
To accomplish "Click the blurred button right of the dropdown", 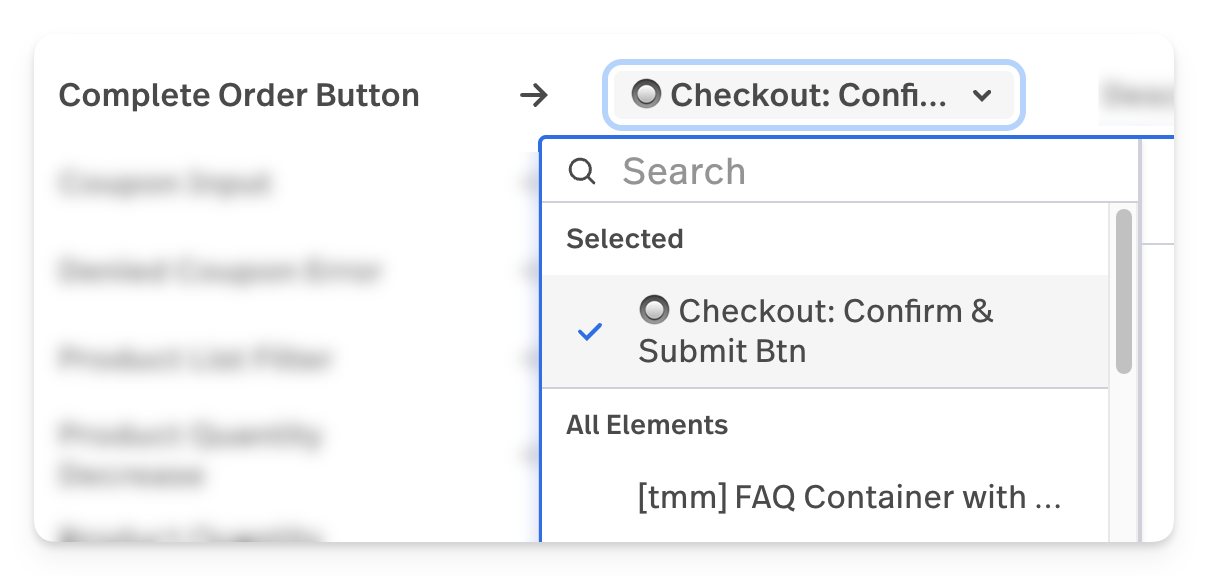I will (x=1137, y=96).
